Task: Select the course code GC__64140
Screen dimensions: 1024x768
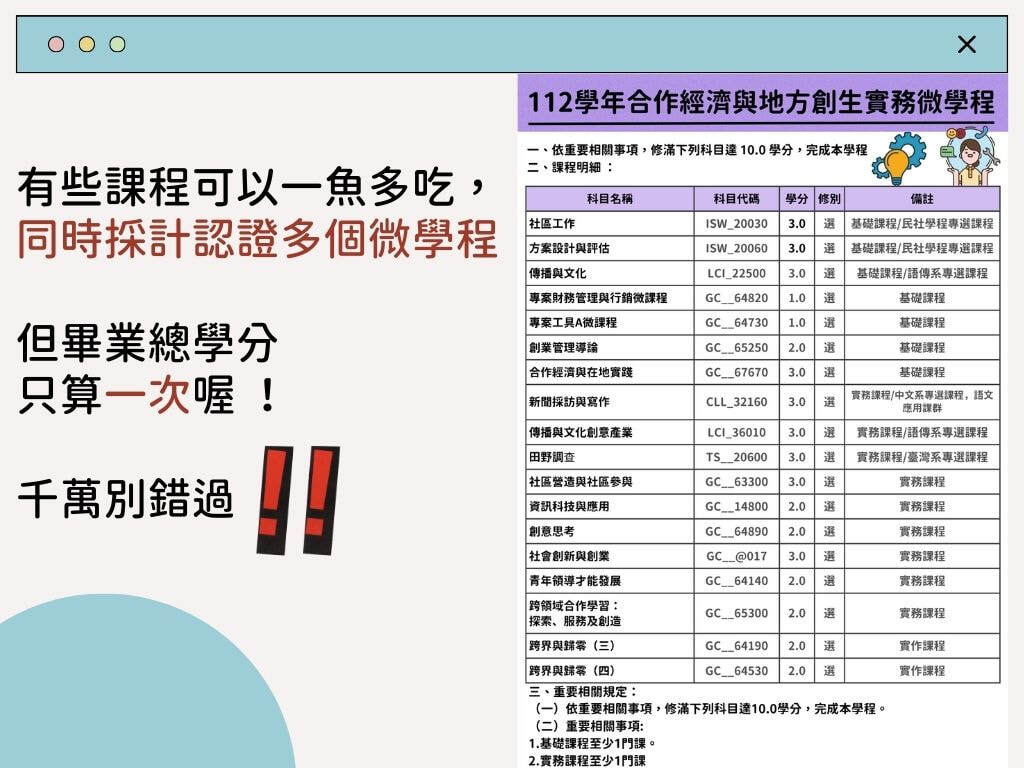Action: [736, 582]
